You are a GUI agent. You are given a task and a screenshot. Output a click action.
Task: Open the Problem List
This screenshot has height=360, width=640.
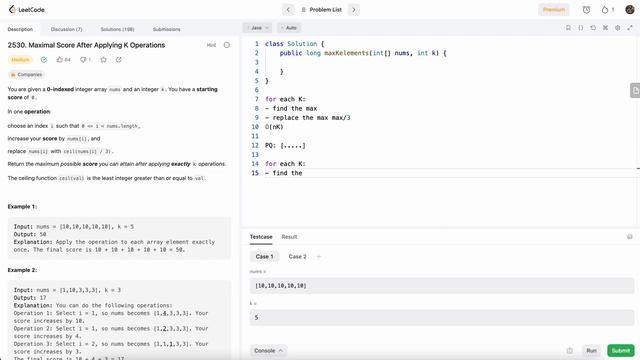pos(321,9)
